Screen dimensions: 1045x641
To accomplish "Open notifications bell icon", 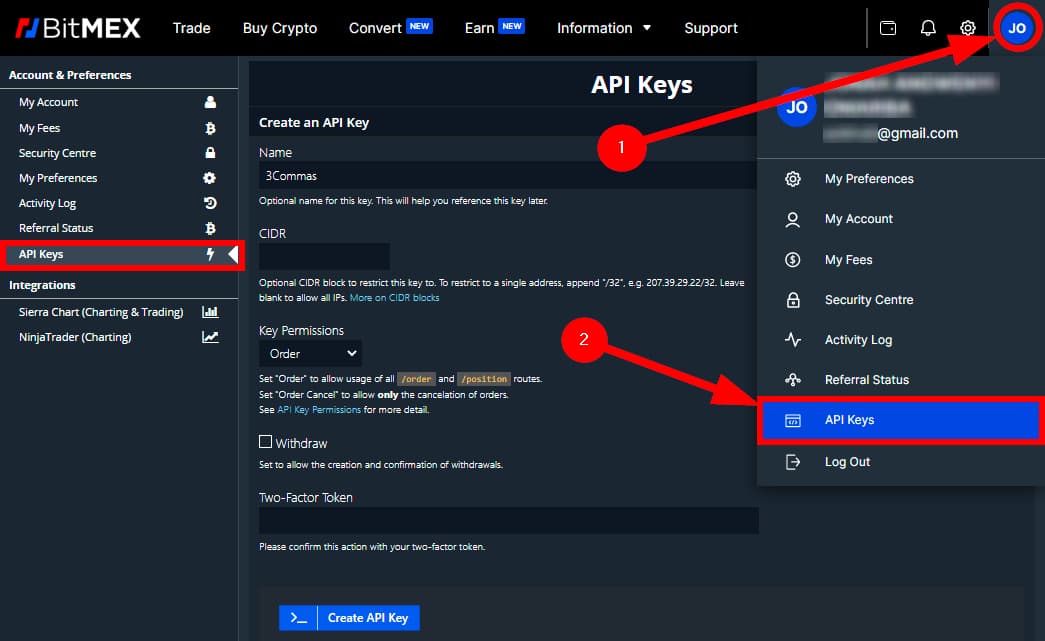I will tap(928, 28).
